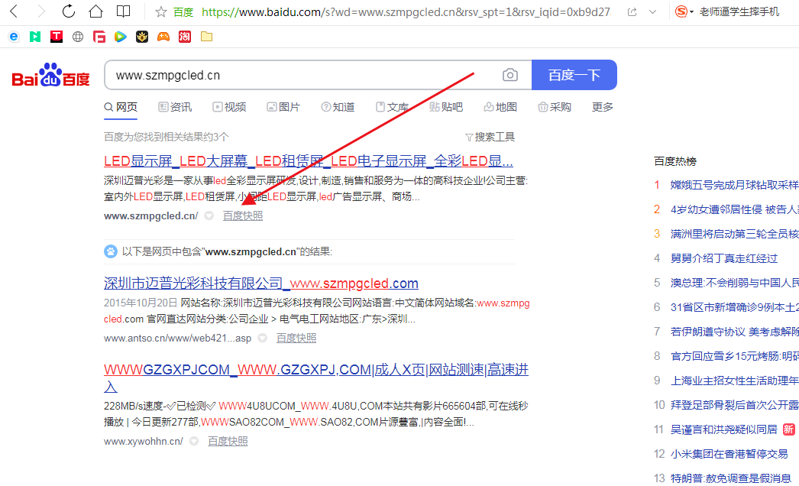Viewport: 799px width, 486px height.
Task: Open hot topic 6 31省区市新增确诊9例
Action: point(734,307)
